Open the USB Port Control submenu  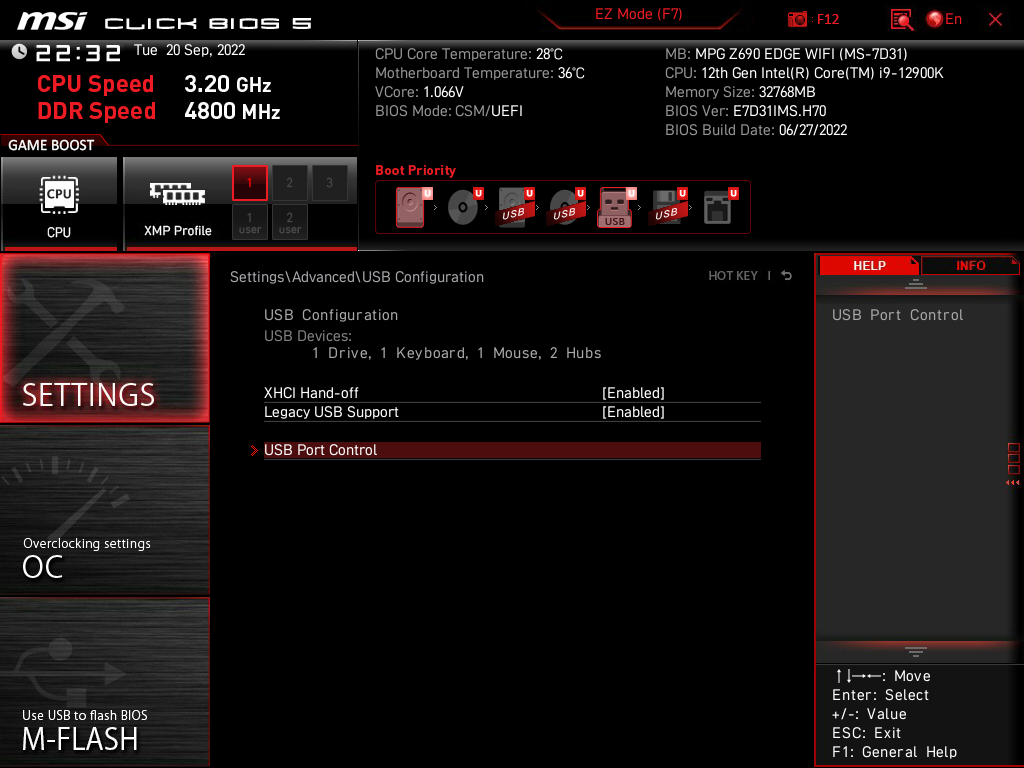click(x=512, y=450)
